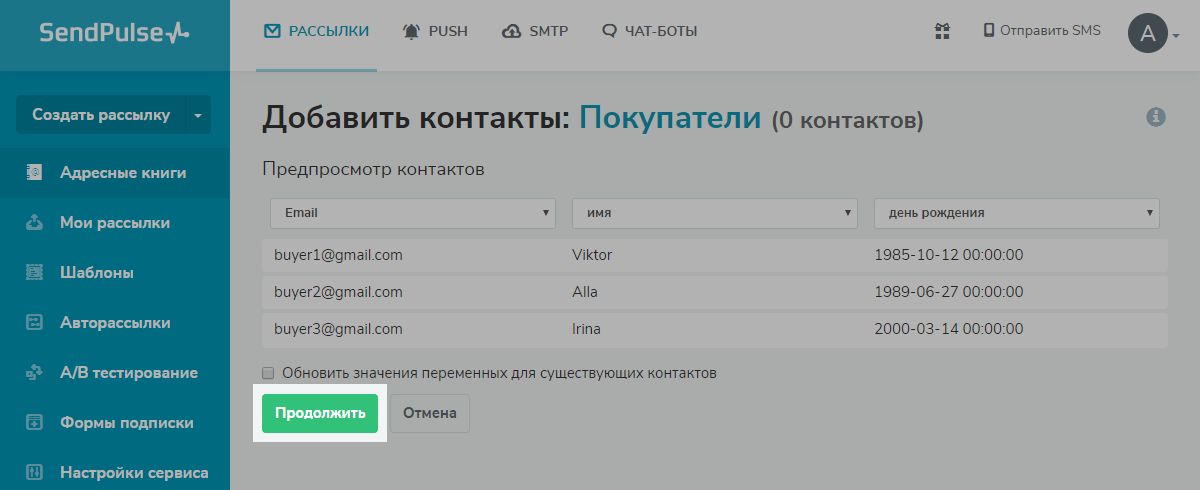This screenshot has height=490, width=1200.
Task: Open Мои рассылки in sidebar
Action: click(x=115, y=223)
